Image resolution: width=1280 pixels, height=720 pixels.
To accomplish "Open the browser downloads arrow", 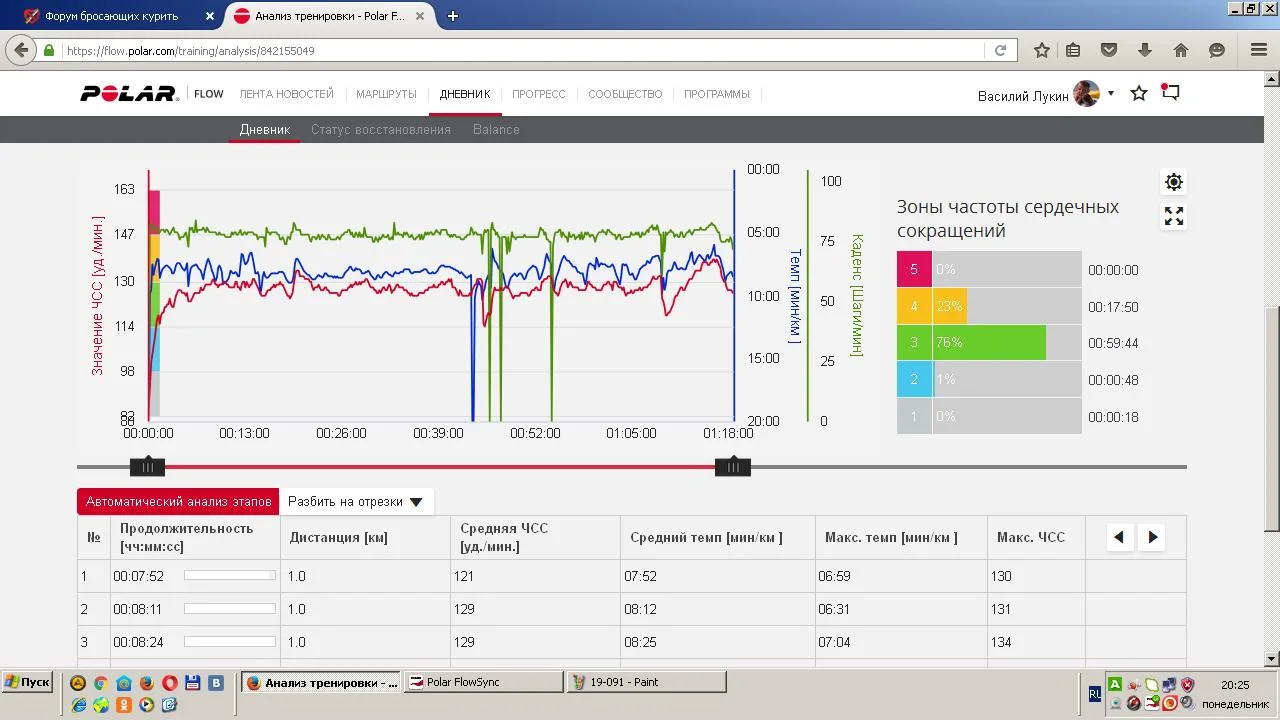I will pos(1145,50).
